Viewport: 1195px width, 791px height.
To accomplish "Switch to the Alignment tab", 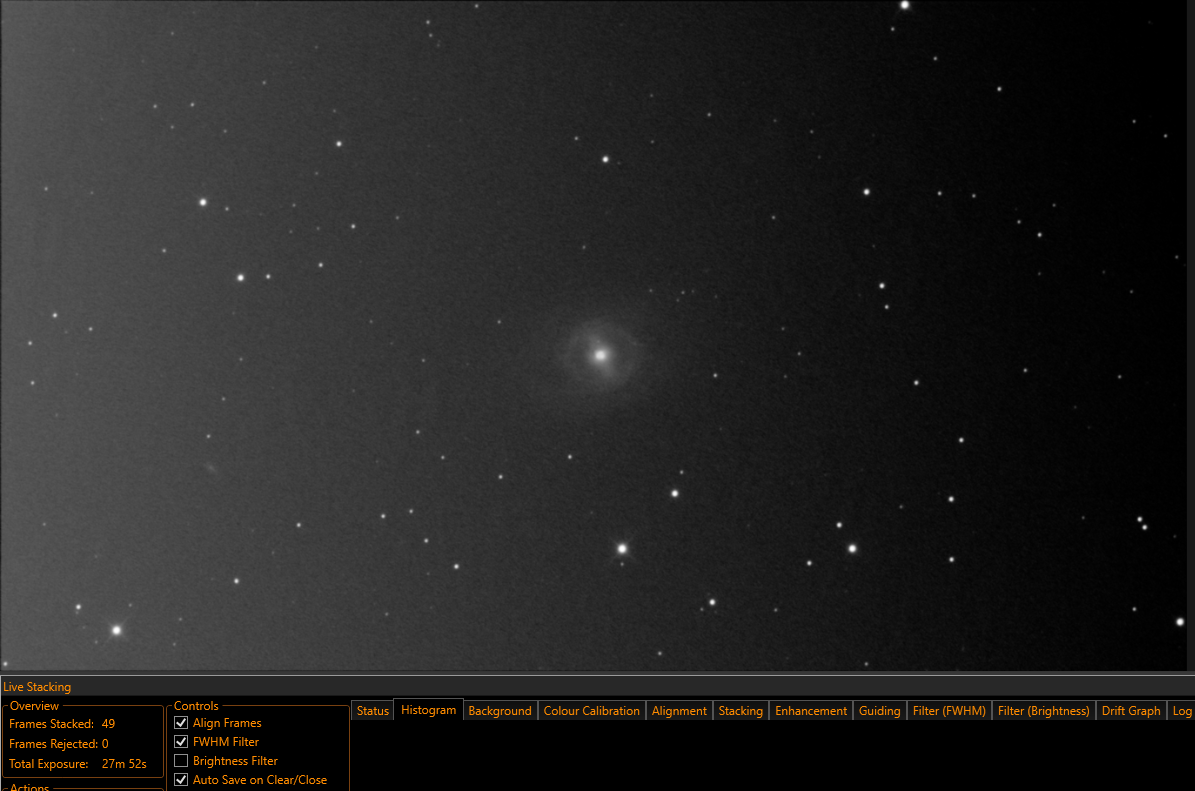I will pos(679,710).
